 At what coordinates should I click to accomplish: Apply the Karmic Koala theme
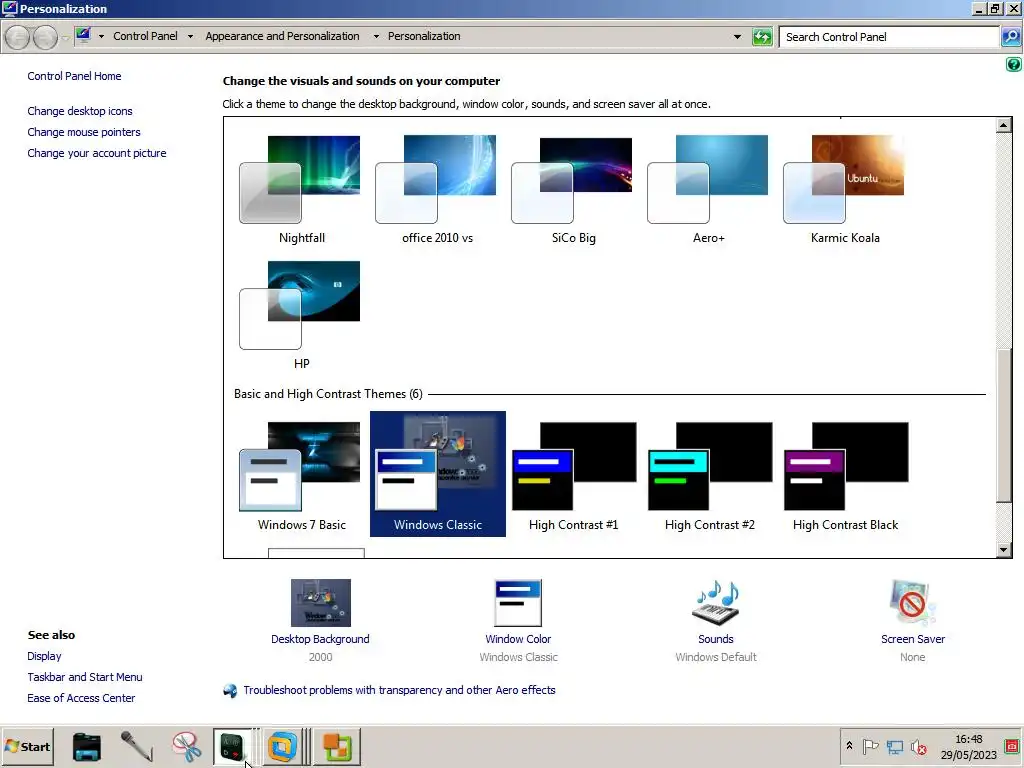844,189
